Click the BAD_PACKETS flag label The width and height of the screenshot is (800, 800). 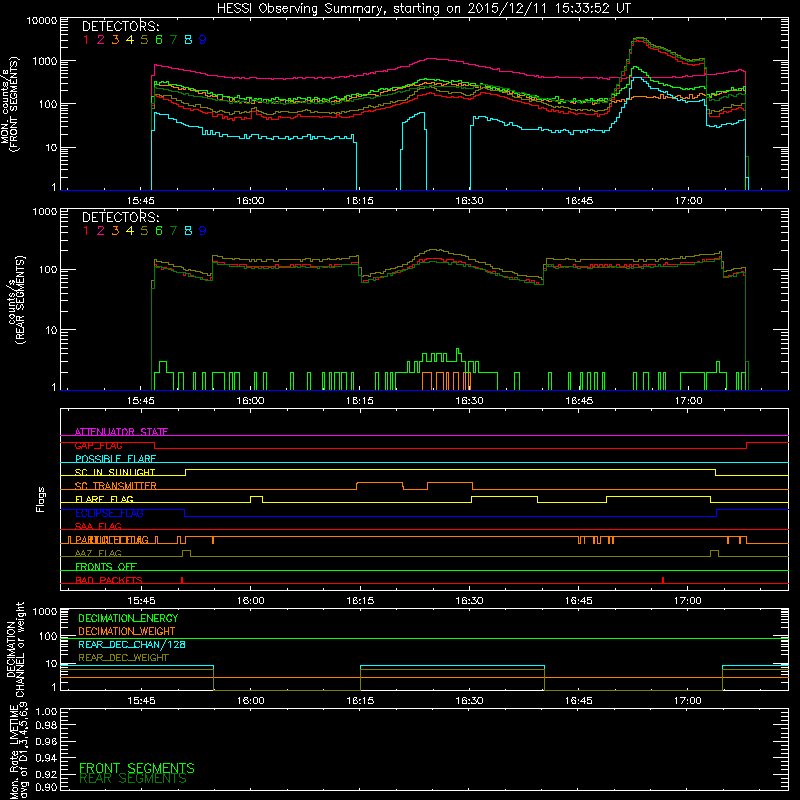pyautogui.click(x=109, y=580)
